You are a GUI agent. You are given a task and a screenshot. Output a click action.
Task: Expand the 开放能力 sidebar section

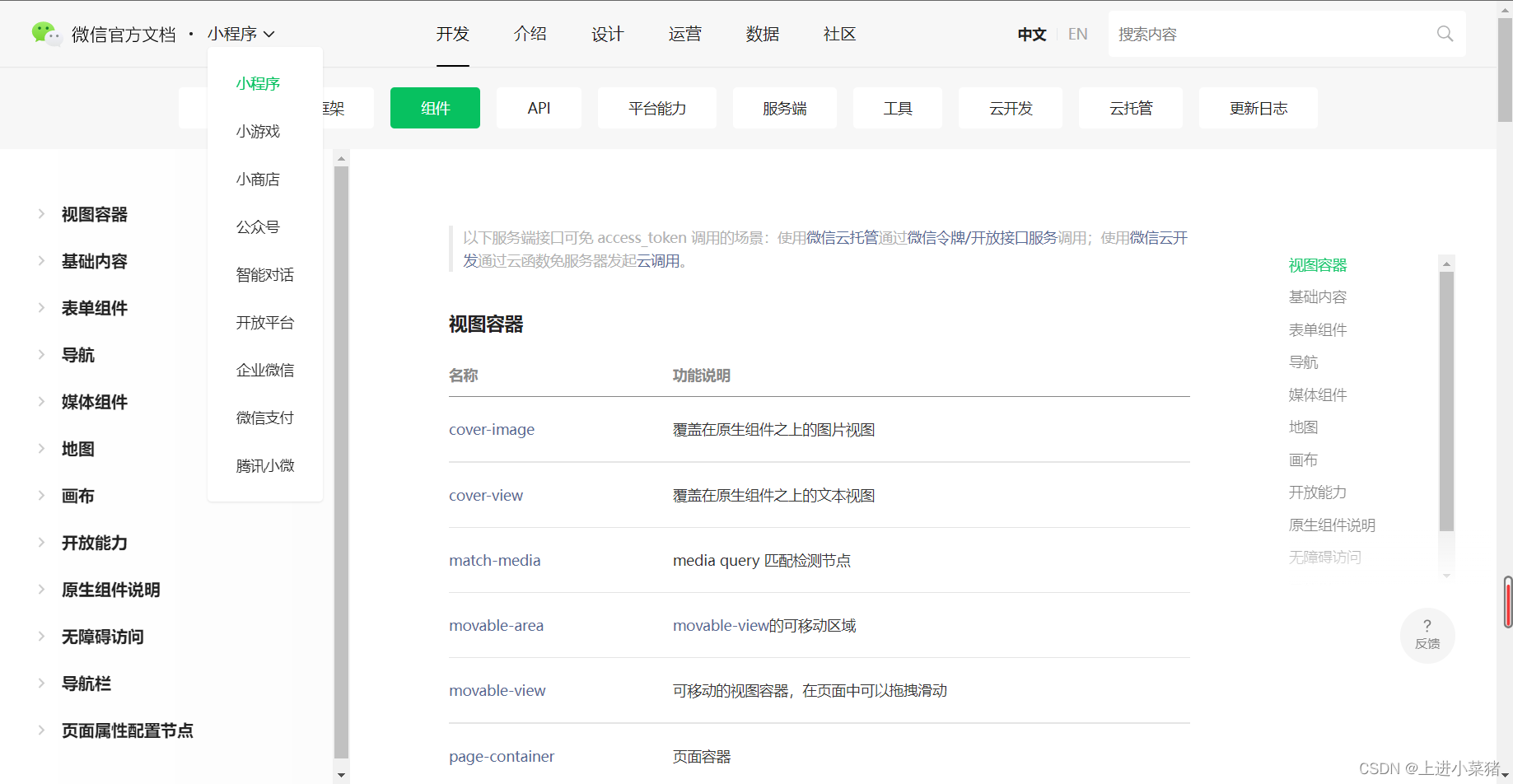(x=41, y=543)
